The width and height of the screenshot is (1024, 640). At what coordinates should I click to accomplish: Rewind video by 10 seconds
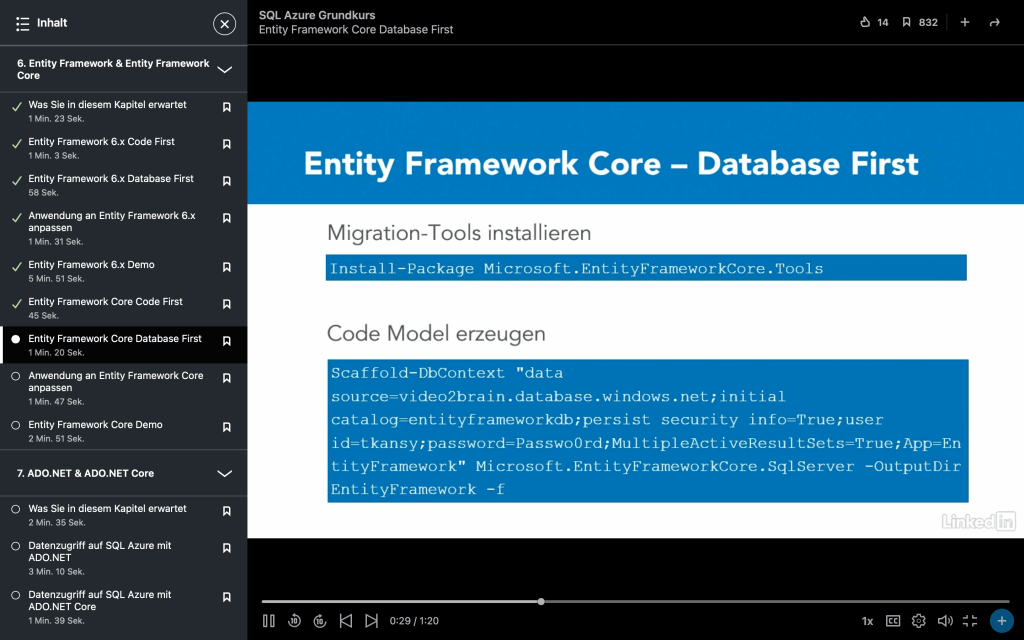295,621
